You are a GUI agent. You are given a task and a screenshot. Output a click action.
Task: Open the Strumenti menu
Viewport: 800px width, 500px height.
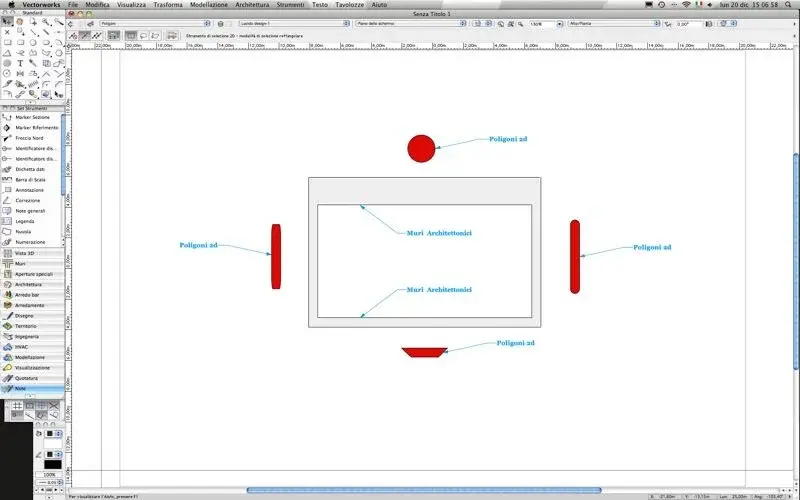(x=290, y=5)
